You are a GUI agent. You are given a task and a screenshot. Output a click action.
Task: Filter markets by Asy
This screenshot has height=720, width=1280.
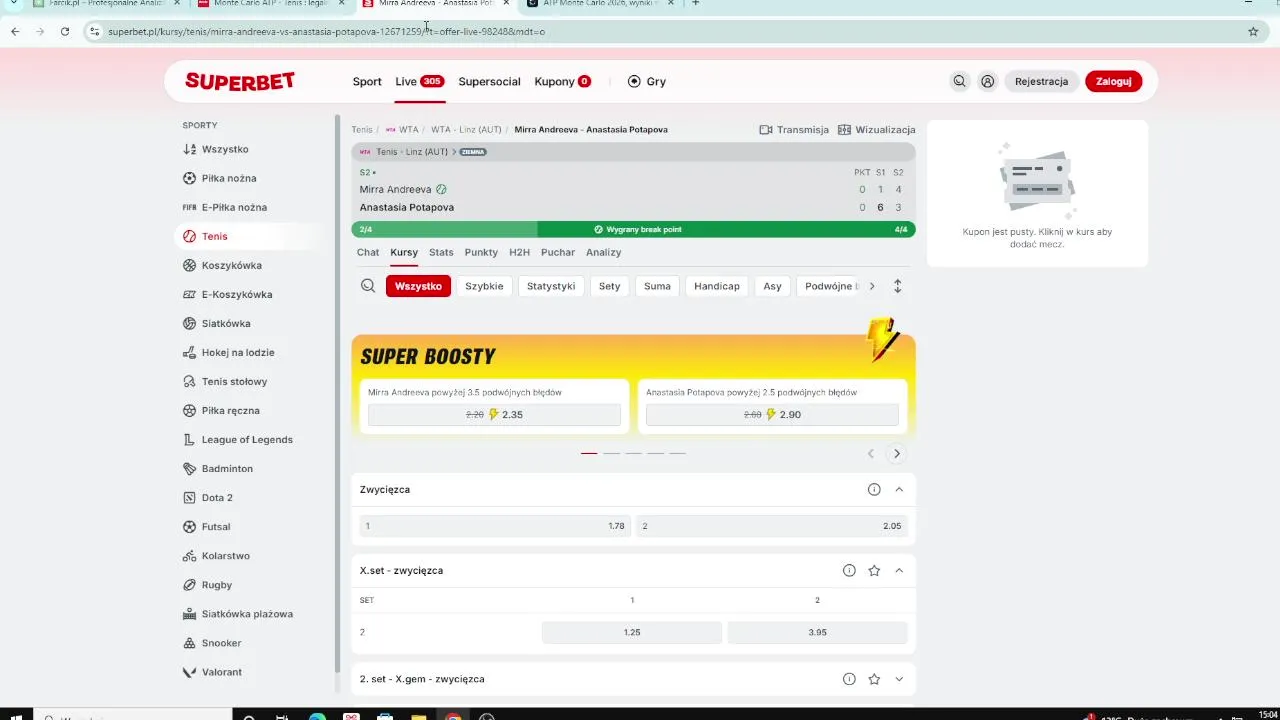[772, 286]
